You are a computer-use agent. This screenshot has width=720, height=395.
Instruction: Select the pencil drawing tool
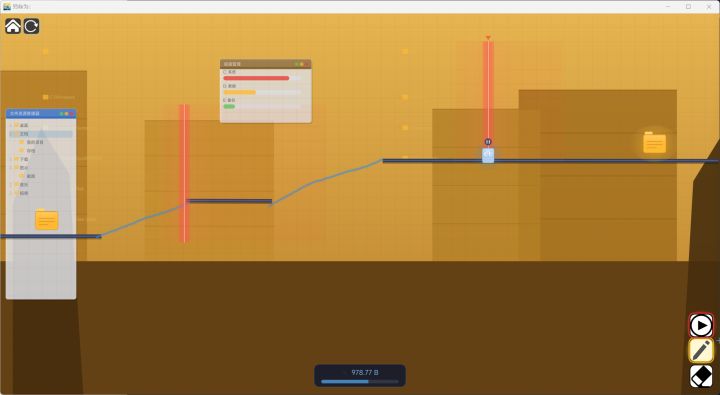pos(701,350)
